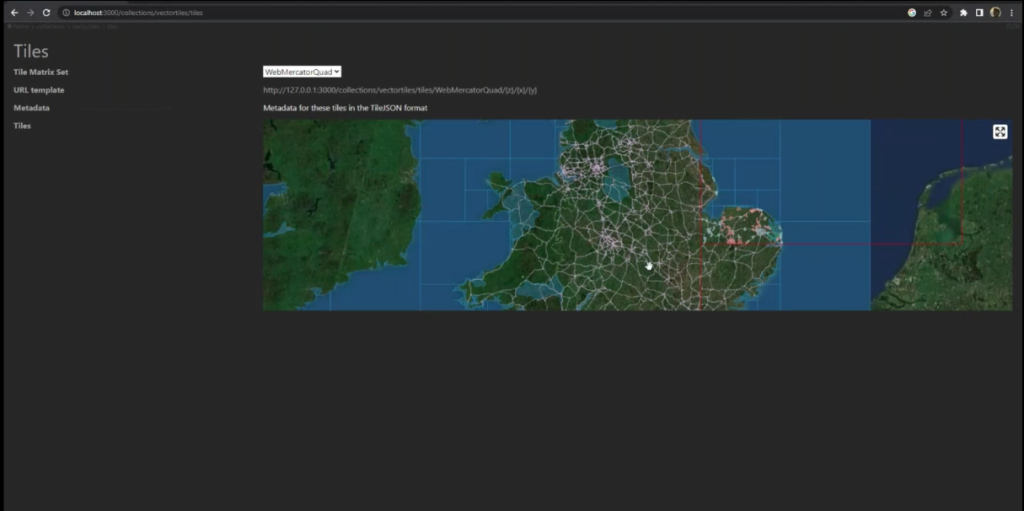This screenshot has width=1024, height=511.
Task: Click the collections breadcrumb link
Action: pos(50,27)
